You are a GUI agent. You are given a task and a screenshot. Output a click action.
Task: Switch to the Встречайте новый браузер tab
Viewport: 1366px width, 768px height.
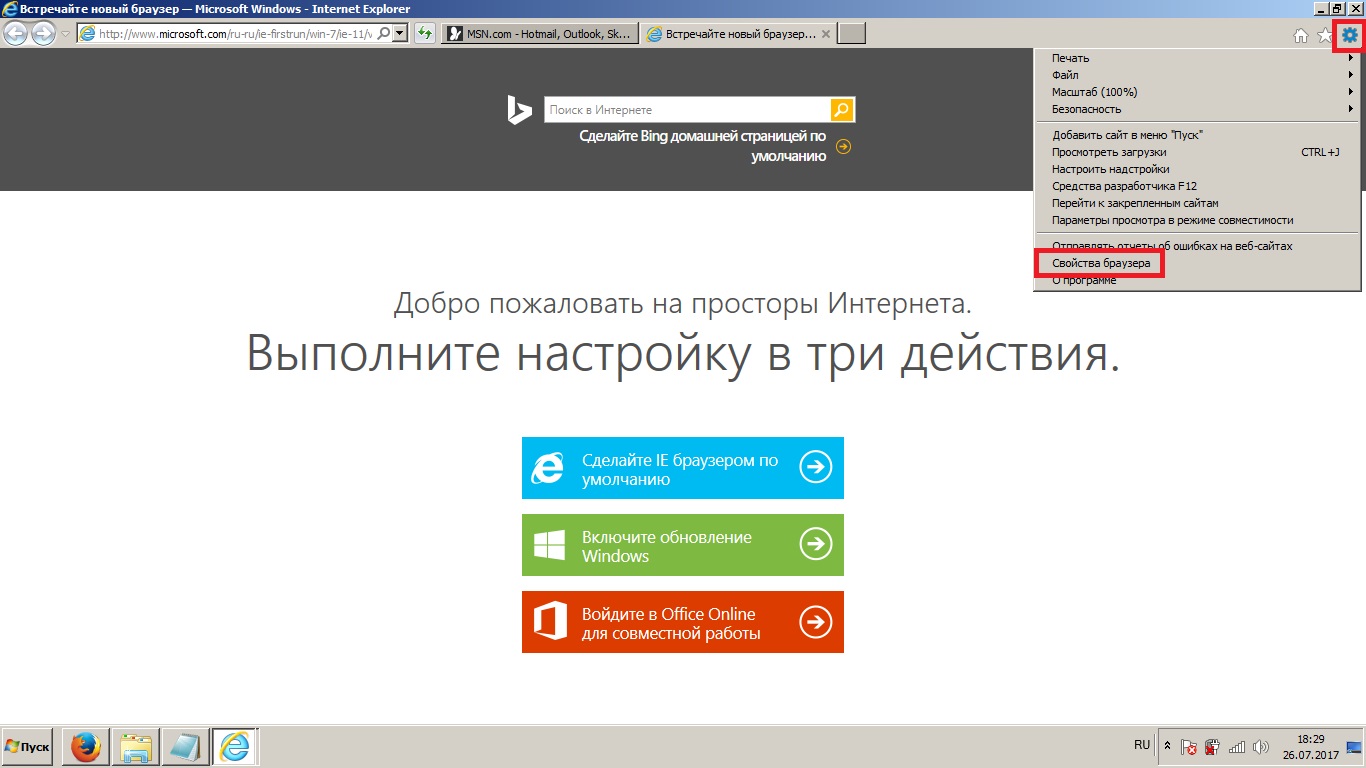click(x=738, y=34)
